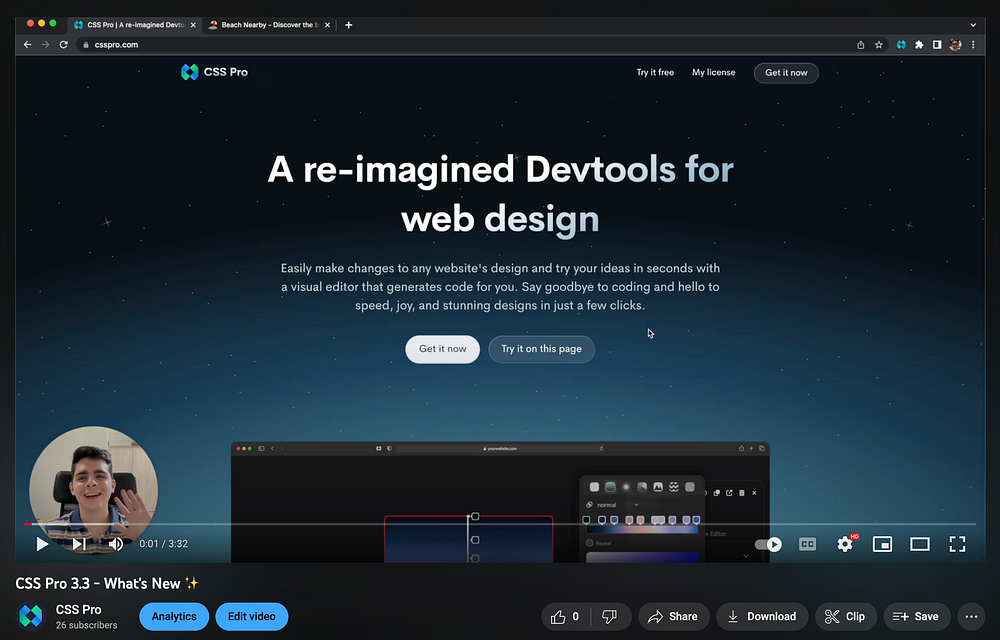This screenshot has width=1000, height=640.
Task: Close the Beach Nearby browser tab
Action: (x=327, y=25)
